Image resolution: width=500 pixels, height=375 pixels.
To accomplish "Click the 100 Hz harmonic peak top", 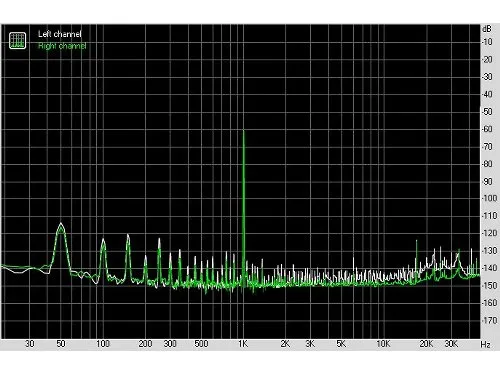I will coord(103,239).
